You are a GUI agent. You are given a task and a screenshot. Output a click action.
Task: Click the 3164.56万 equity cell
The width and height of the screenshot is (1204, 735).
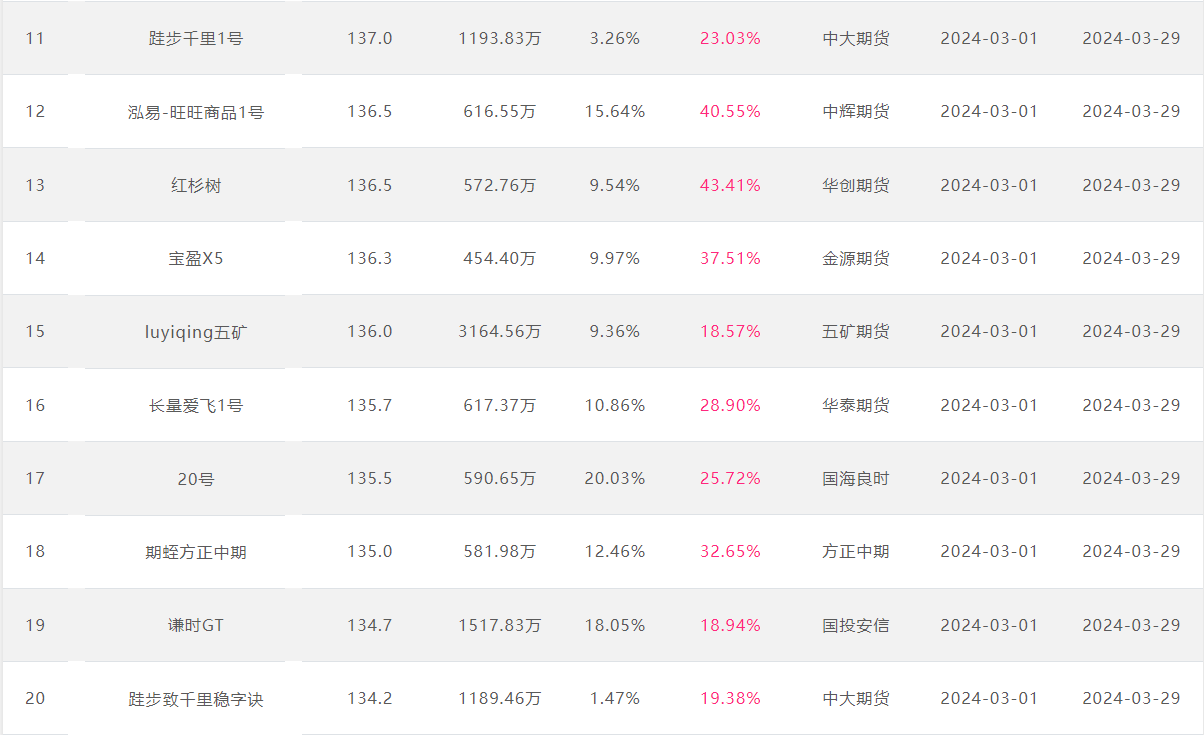click(x=500, y=331)
